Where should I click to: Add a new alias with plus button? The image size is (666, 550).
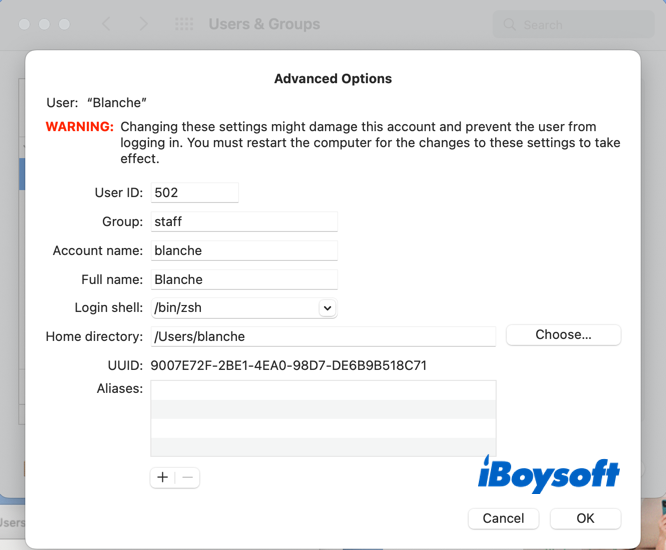click(163, 478)
